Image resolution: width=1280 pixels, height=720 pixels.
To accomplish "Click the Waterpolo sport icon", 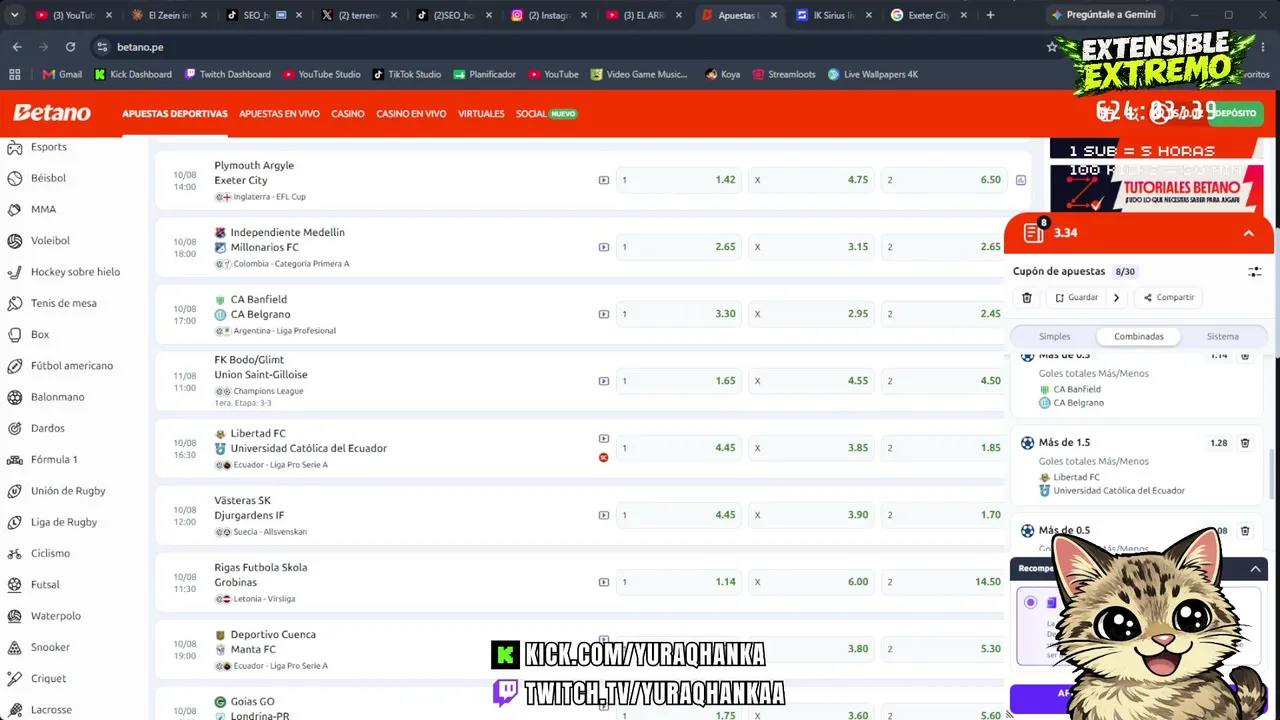I will pyautogui.click(x=14, y=616).
